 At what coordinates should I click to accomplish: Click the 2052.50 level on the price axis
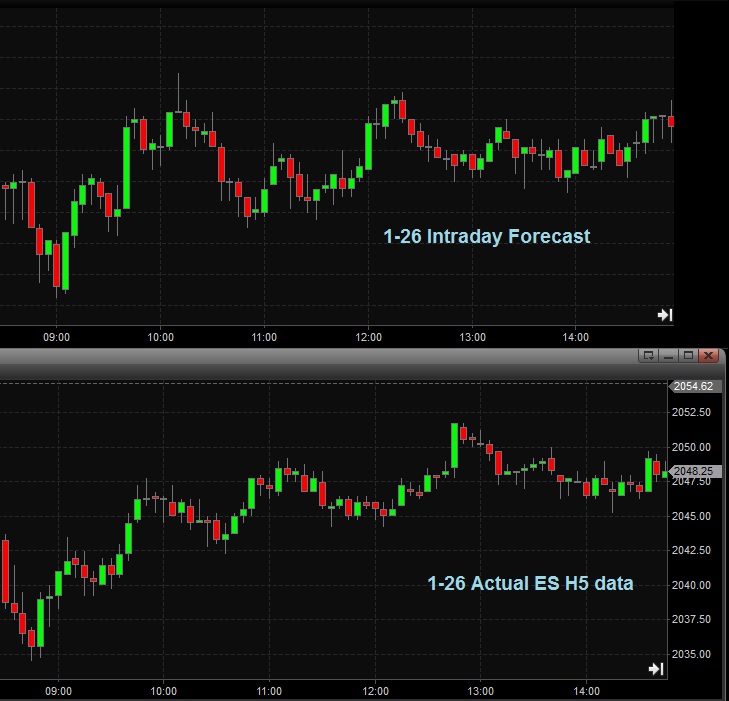[x=692, y=412]
